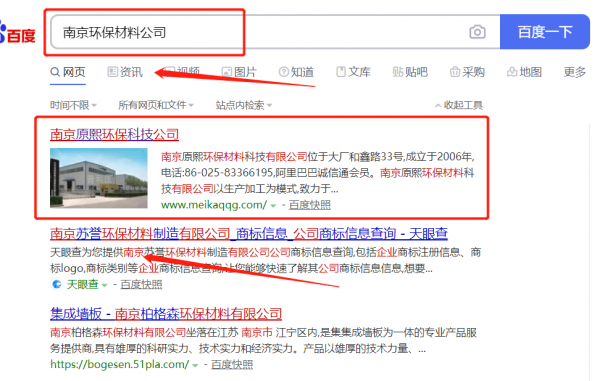This screenshot has height=381, width=600.
Task: Go to the 贴吧 tab
Action: click(410, 72)
